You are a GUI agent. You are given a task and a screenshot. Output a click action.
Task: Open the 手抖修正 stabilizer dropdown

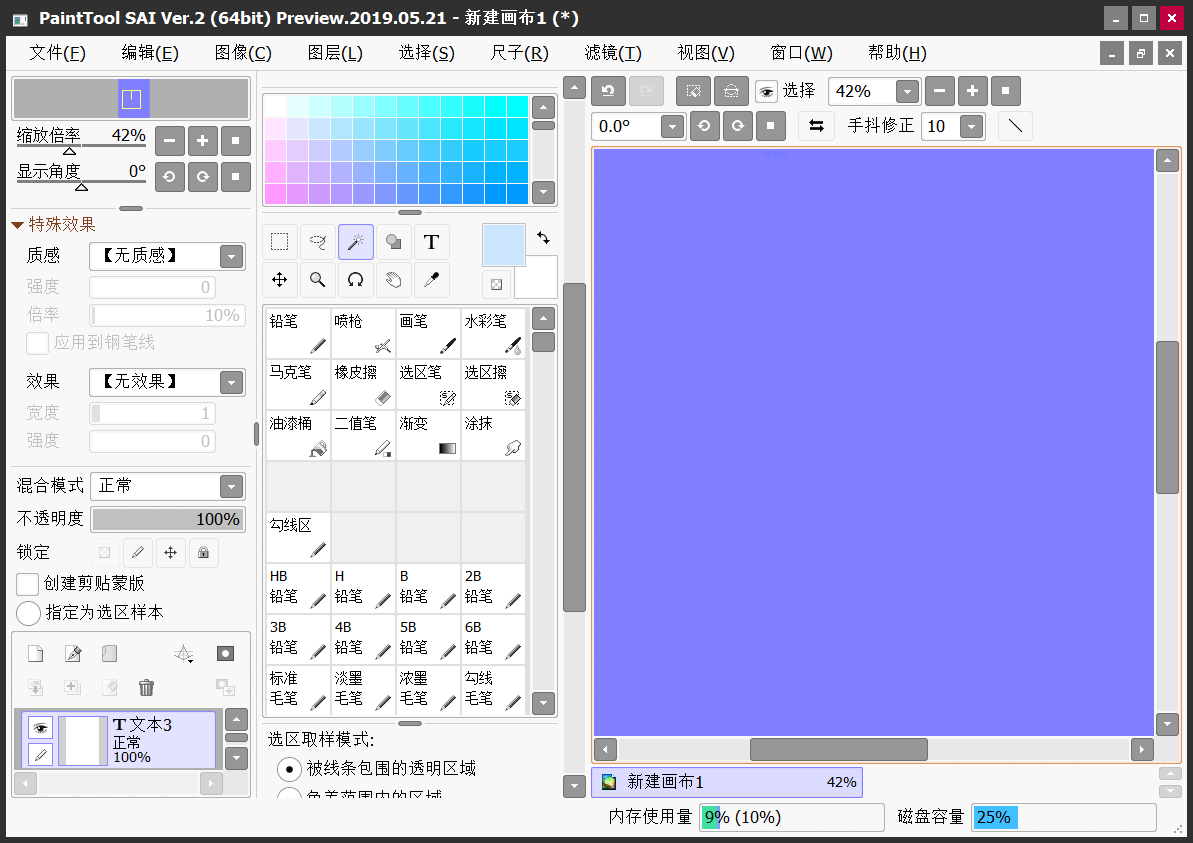[x=970, y=126]
